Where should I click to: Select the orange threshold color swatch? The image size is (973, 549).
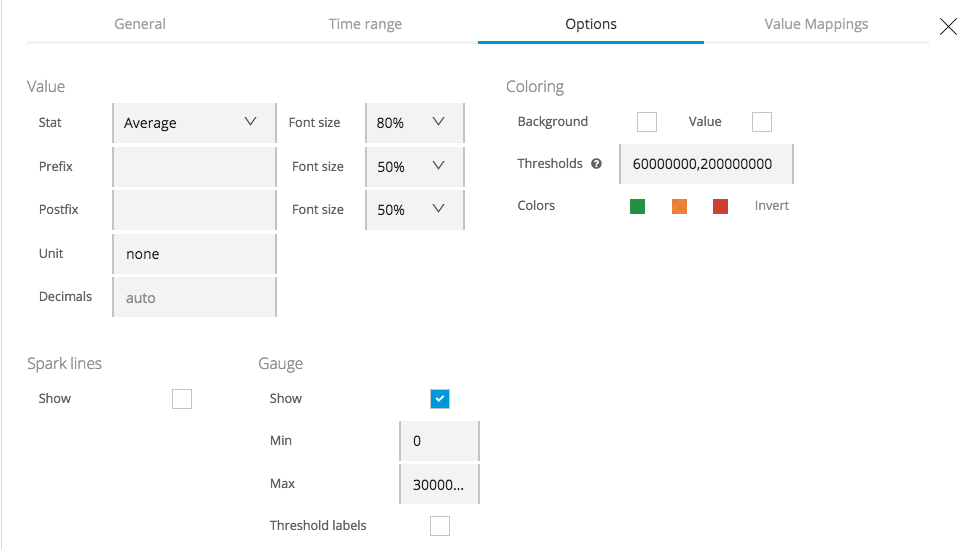pyautogui.click(x=679, y=207)
